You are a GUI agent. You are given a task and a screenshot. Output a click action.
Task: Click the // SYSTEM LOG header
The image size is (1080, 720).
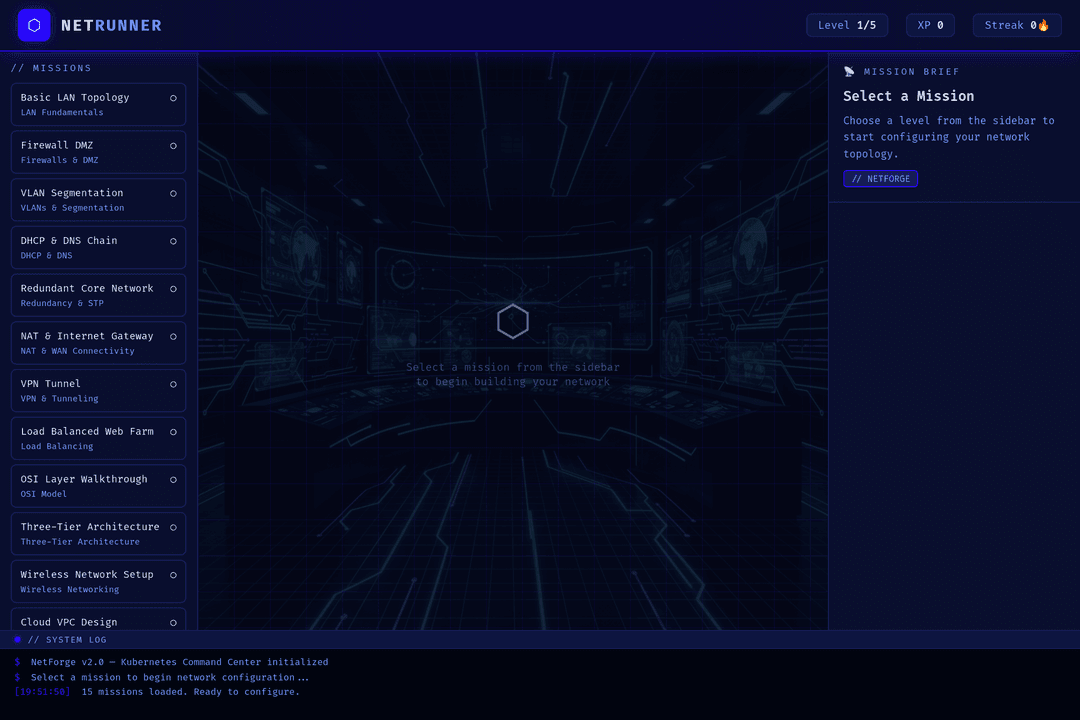click(67, 639)
